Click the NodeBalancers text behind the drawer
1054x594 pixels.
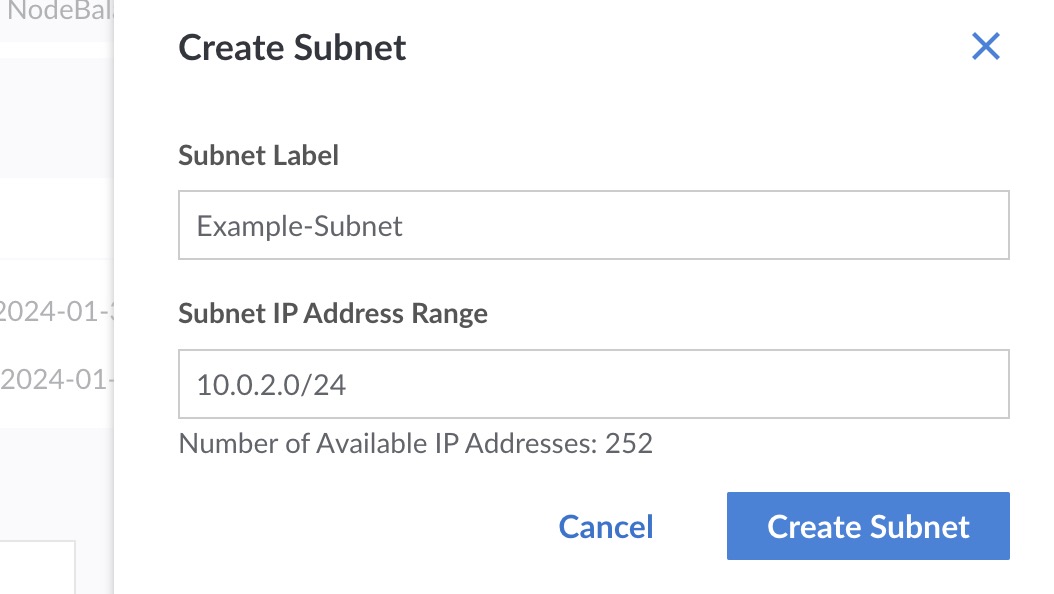coord(60,13)
